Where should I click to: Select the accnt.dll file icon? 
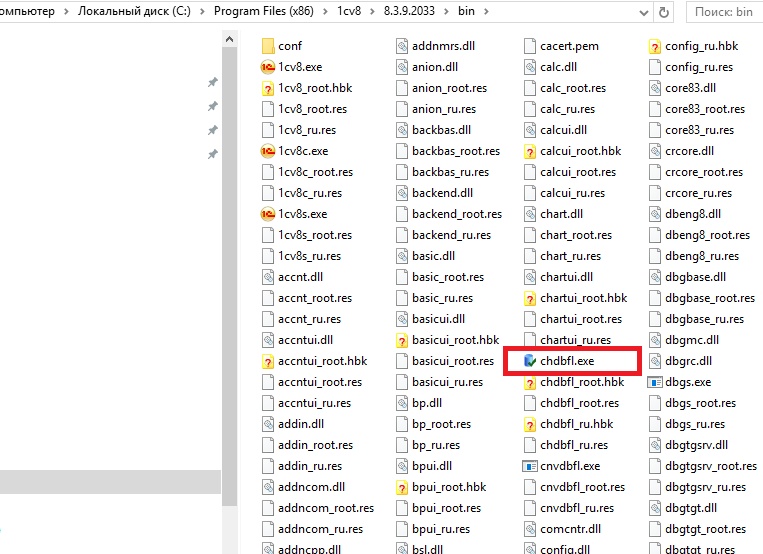268,277
